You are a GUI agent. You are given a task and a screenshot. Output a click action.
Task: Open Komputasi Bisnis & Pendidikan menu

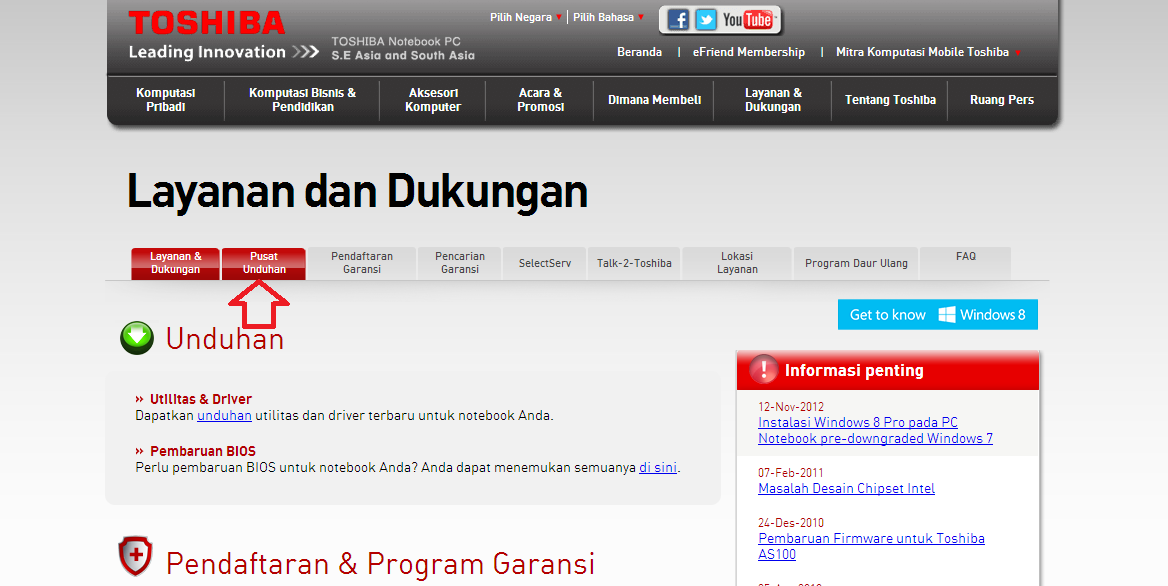[x=302, y=100]
